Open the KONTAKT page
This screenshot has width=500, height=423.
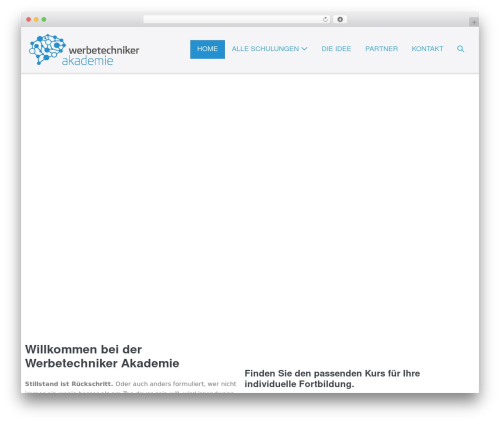pos(427,49)
